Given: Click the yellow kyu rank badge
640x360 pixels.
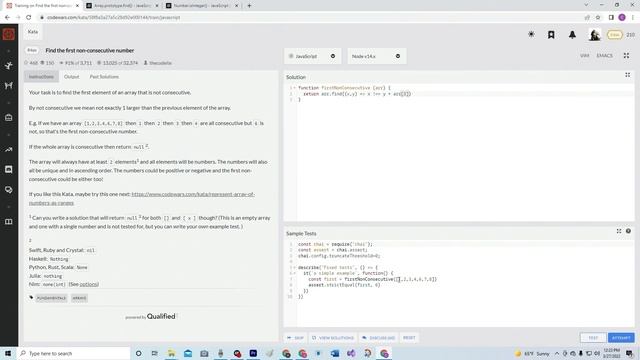Looking at the screenshot, I should pos(614,35).
